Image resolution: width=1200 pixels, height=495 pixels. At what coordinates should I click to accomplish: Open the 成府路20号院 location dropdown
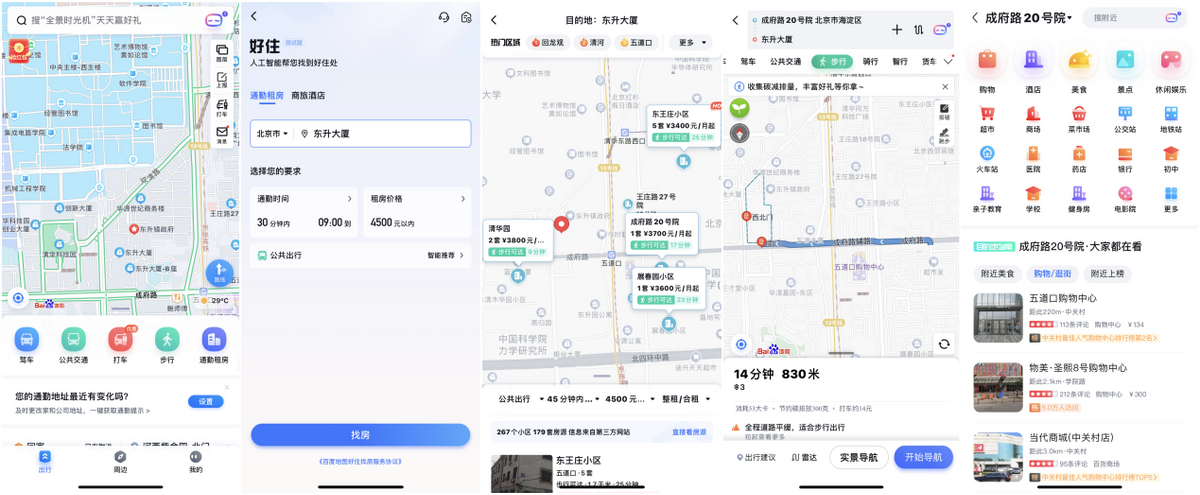point(1028,17)
